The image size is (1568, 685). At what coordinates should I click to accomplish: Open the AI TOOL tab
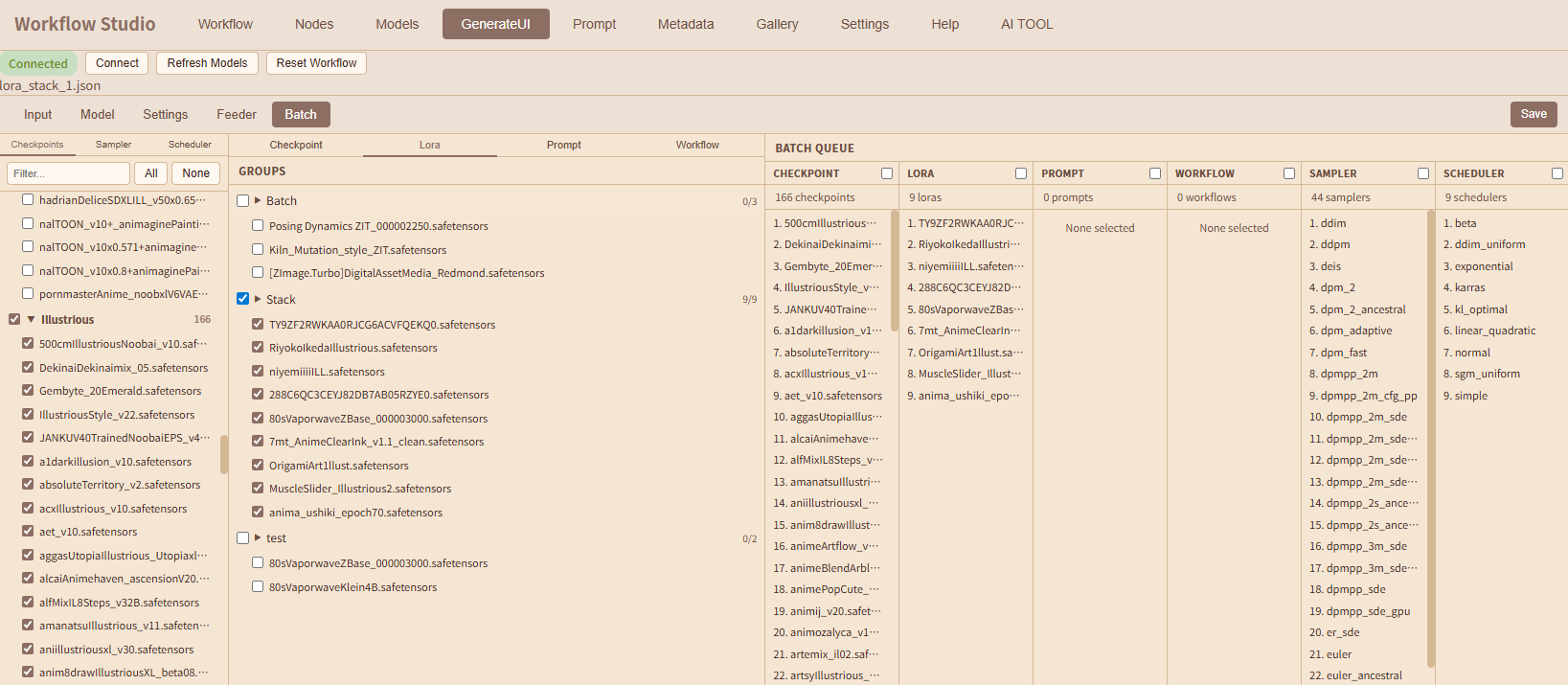[1027, 24]
